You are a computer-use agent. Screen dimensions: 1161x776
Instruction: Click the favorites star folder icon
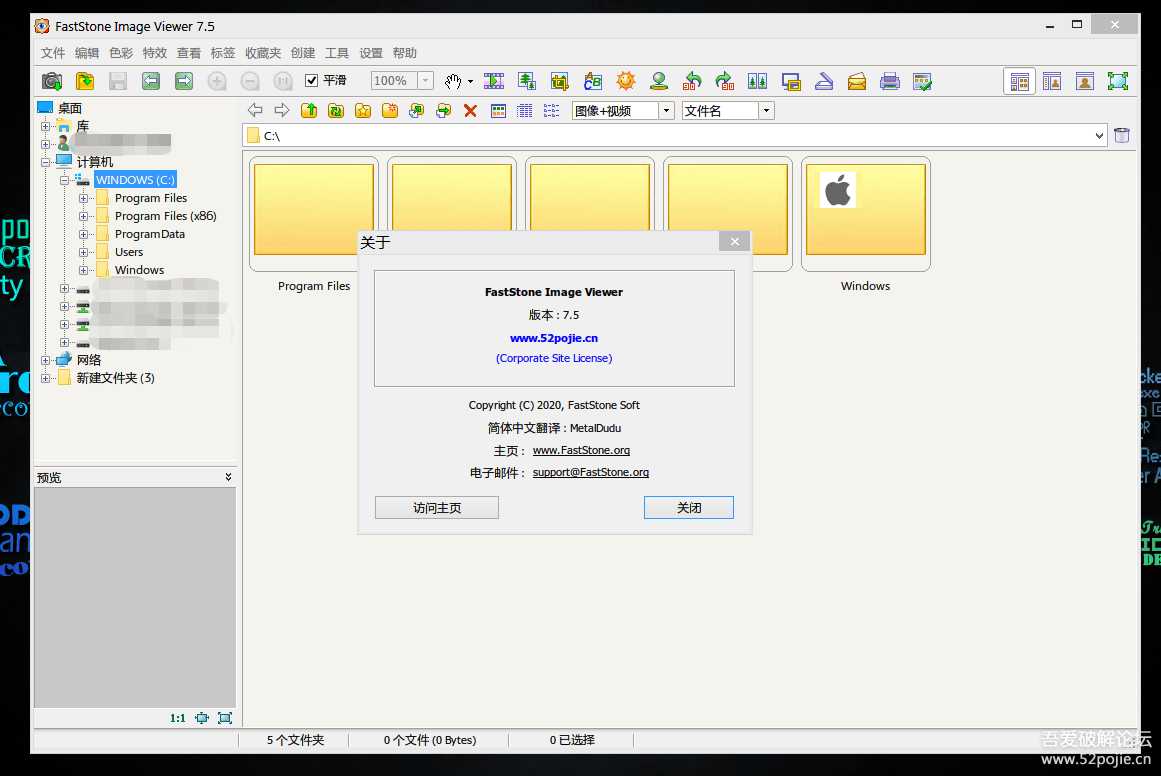click(363, 111)
